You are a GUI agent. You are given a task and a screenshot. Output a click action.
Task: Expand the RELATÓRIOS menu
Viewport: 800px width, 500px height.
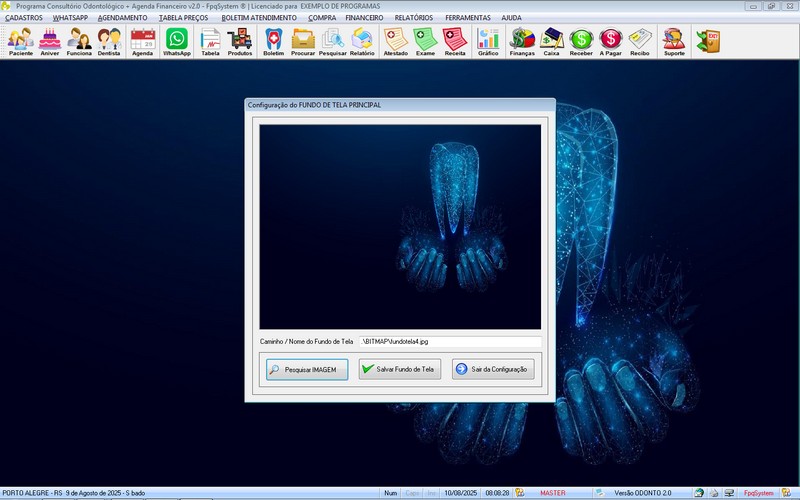414,18
